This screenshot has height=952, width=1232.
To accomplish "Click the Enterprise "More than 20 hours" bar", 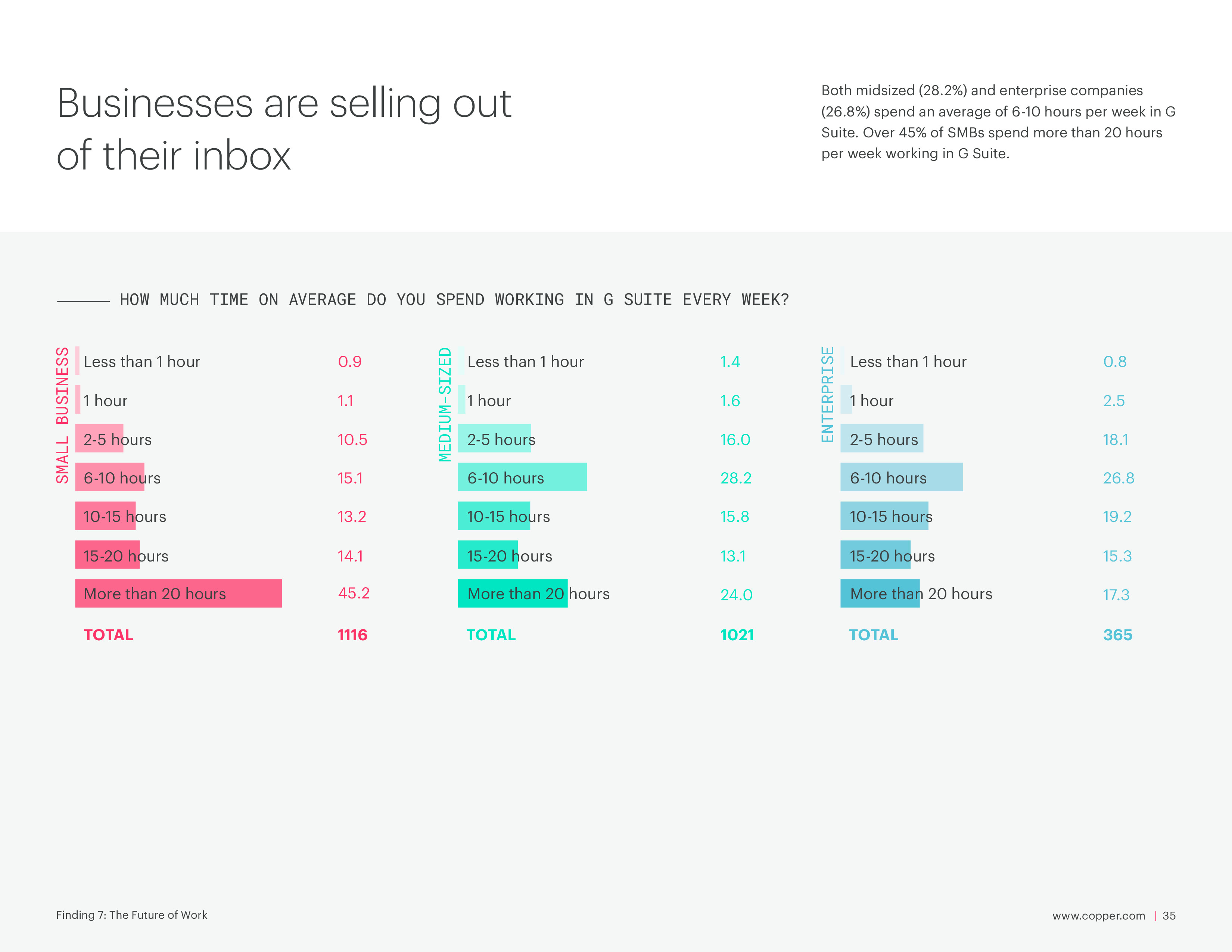I will click(x=880, y=593).
